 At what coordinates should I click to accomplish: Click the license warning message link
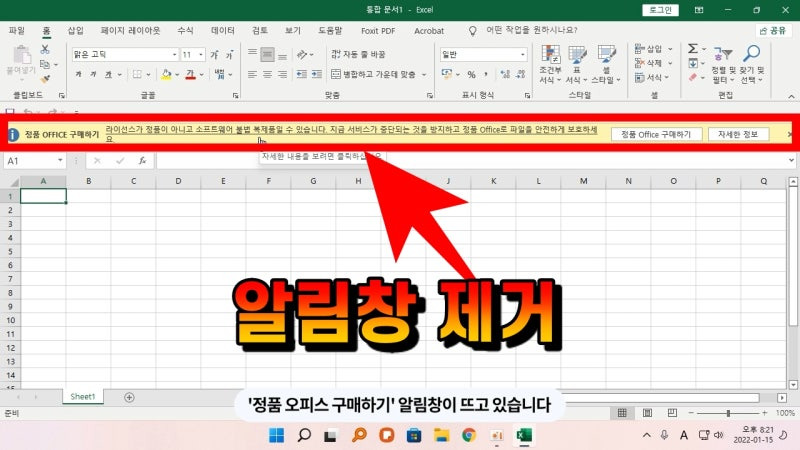point(352,134)
